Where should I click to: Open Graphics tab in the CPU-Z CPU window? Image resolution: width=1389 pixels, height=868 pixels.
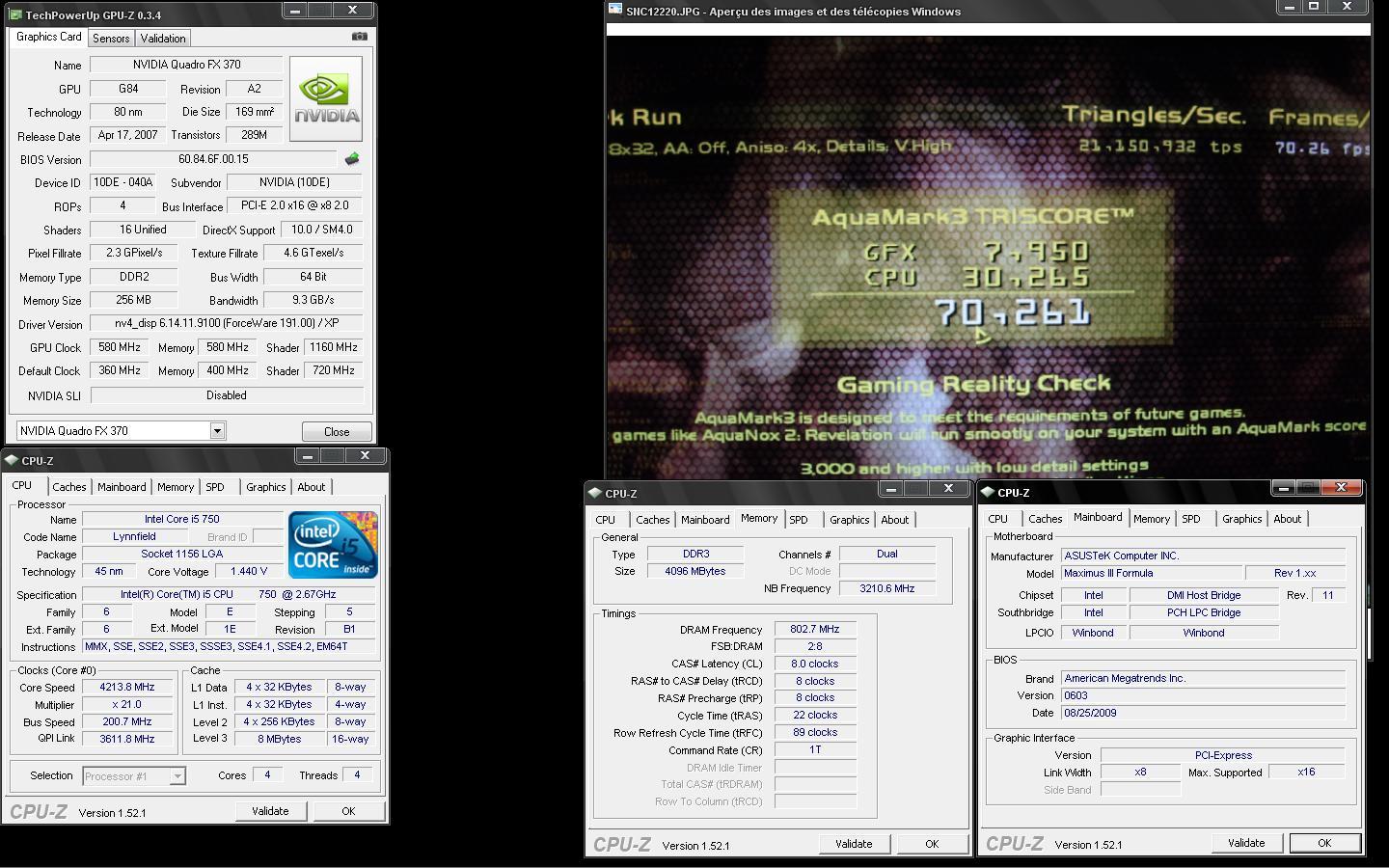pyautogui.click(x=265, y=487)
